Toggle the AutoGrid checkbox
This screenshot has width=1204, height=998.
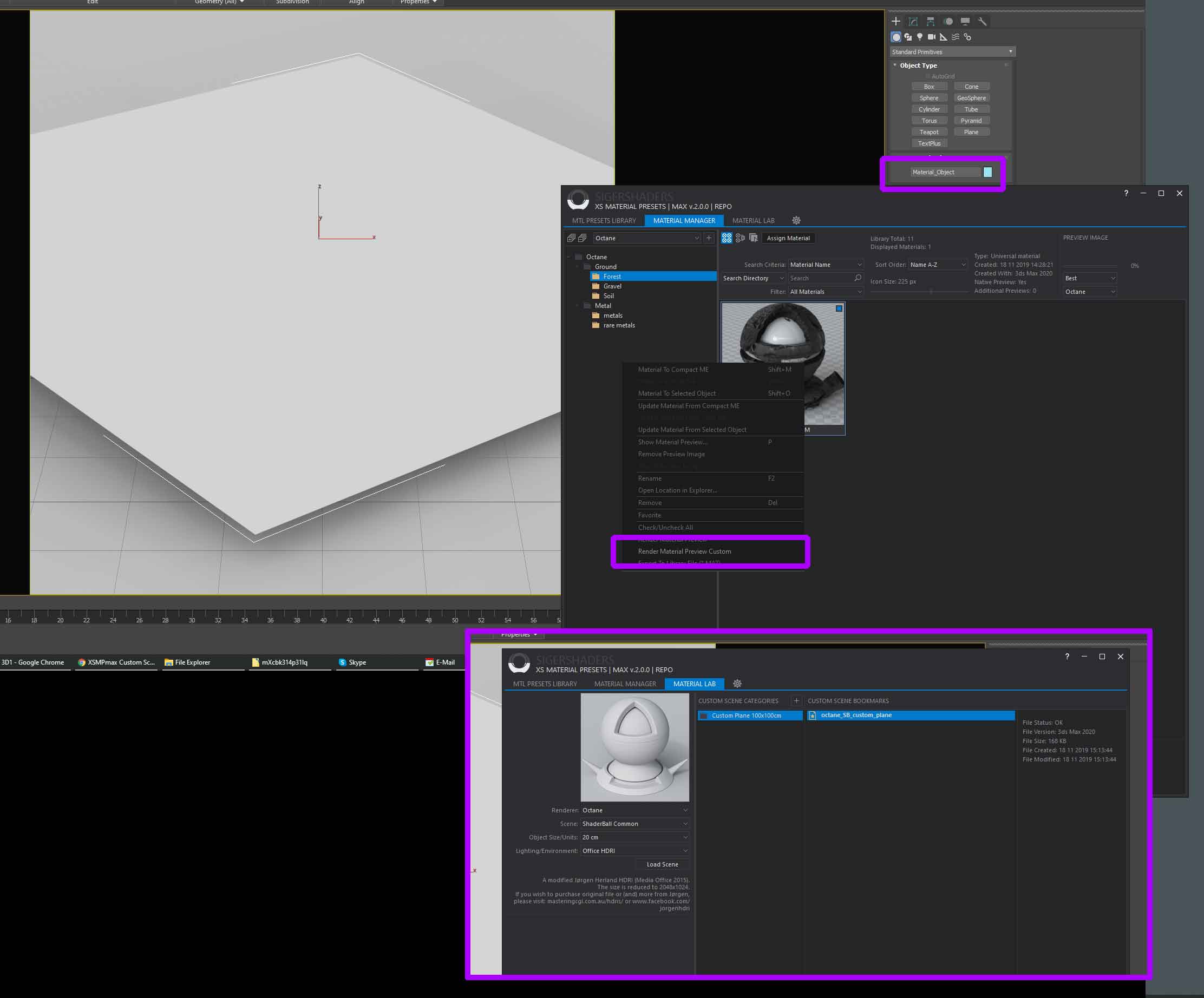[928, 76]
